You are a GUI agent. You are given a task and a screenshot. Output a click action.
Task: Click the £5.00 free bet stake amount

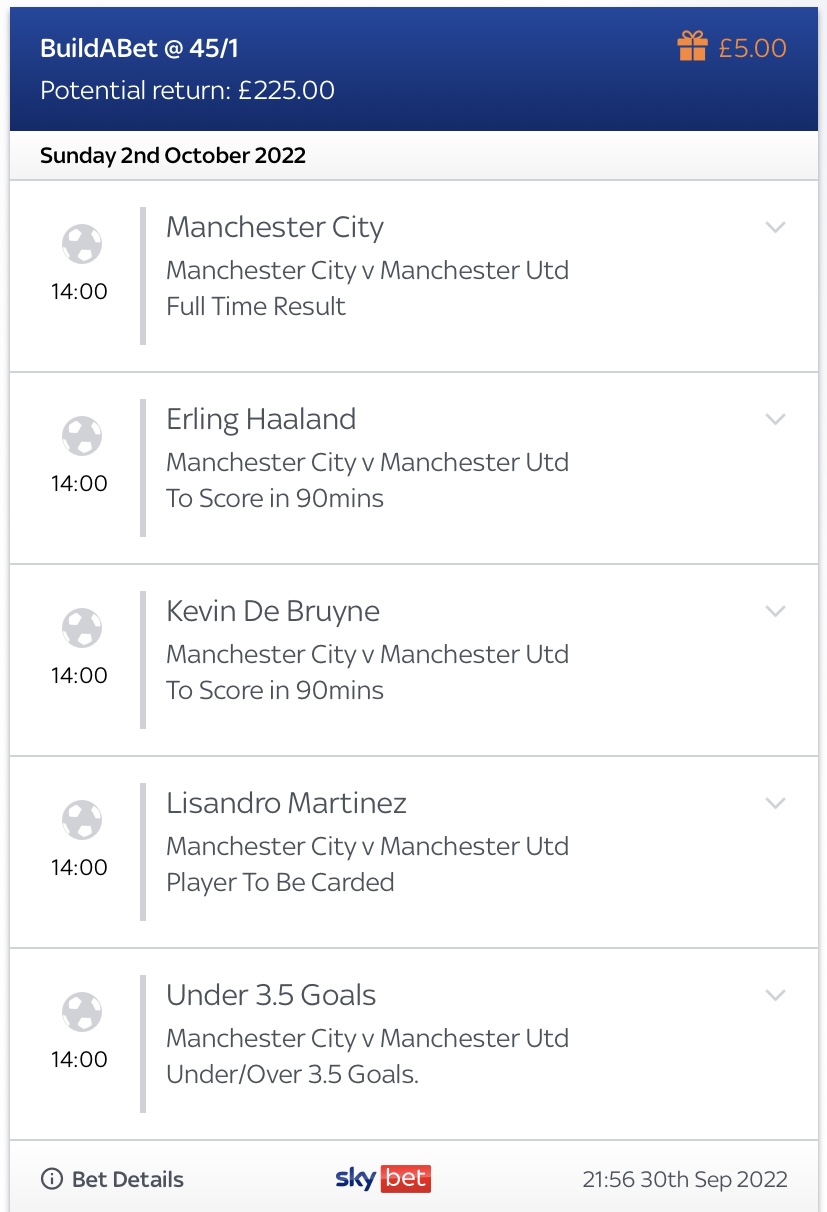point(752,48)
